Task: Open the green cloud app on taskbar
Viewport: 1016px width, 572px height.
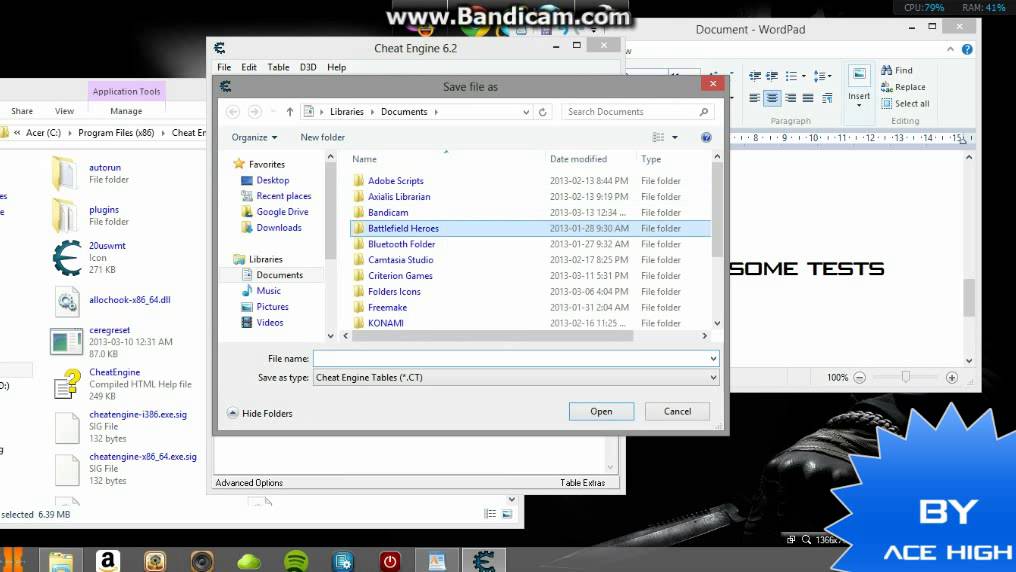Action: tap(249, 562)
